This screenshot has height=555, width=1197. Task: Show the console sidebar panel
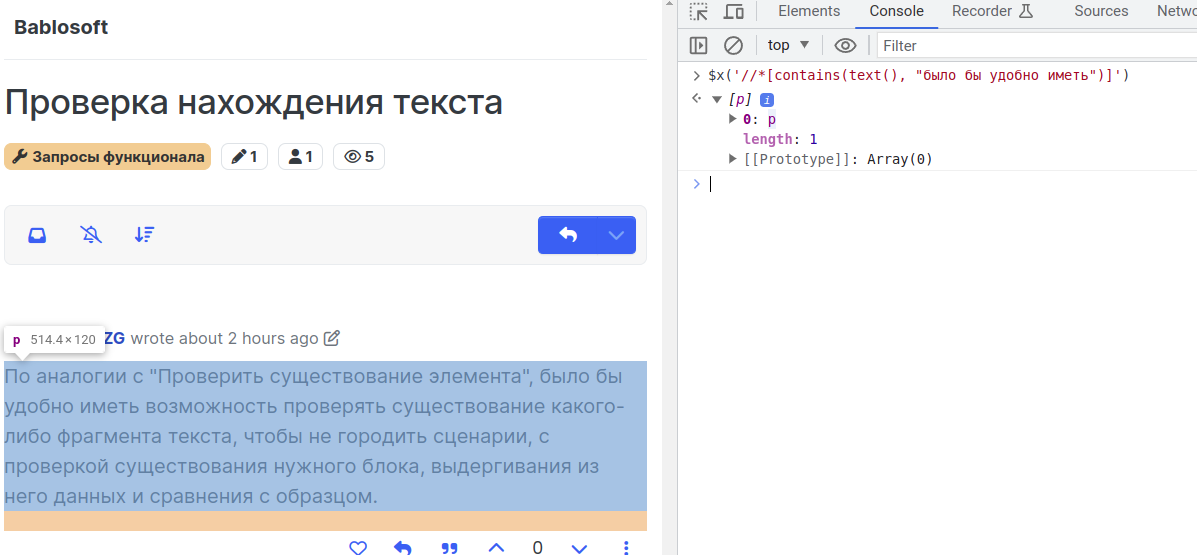point(699,45)
